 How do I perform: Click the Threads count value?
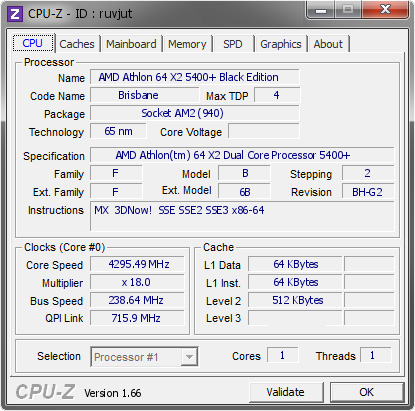click(375, 355)
